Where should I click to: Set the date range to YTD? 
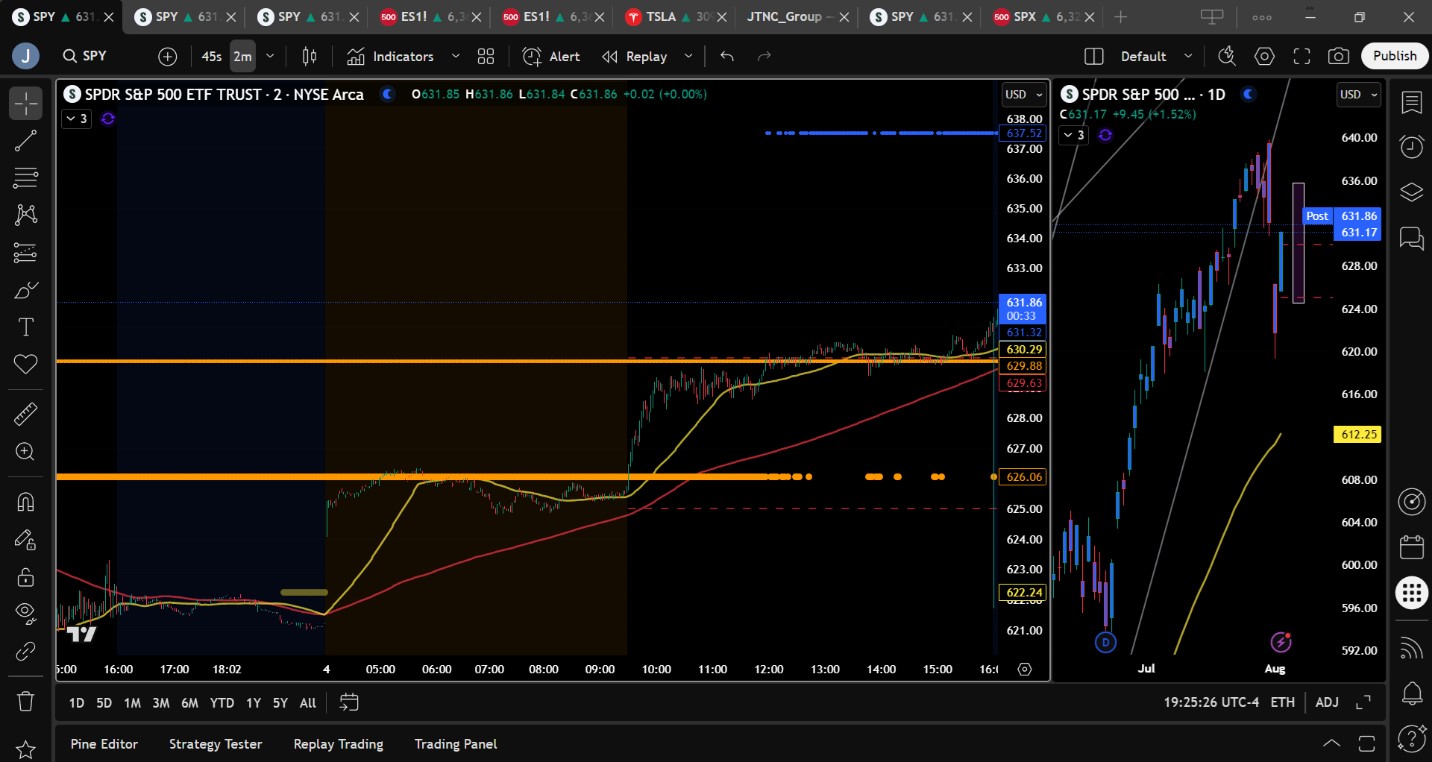pyautogui.click(x=222, y=703)
